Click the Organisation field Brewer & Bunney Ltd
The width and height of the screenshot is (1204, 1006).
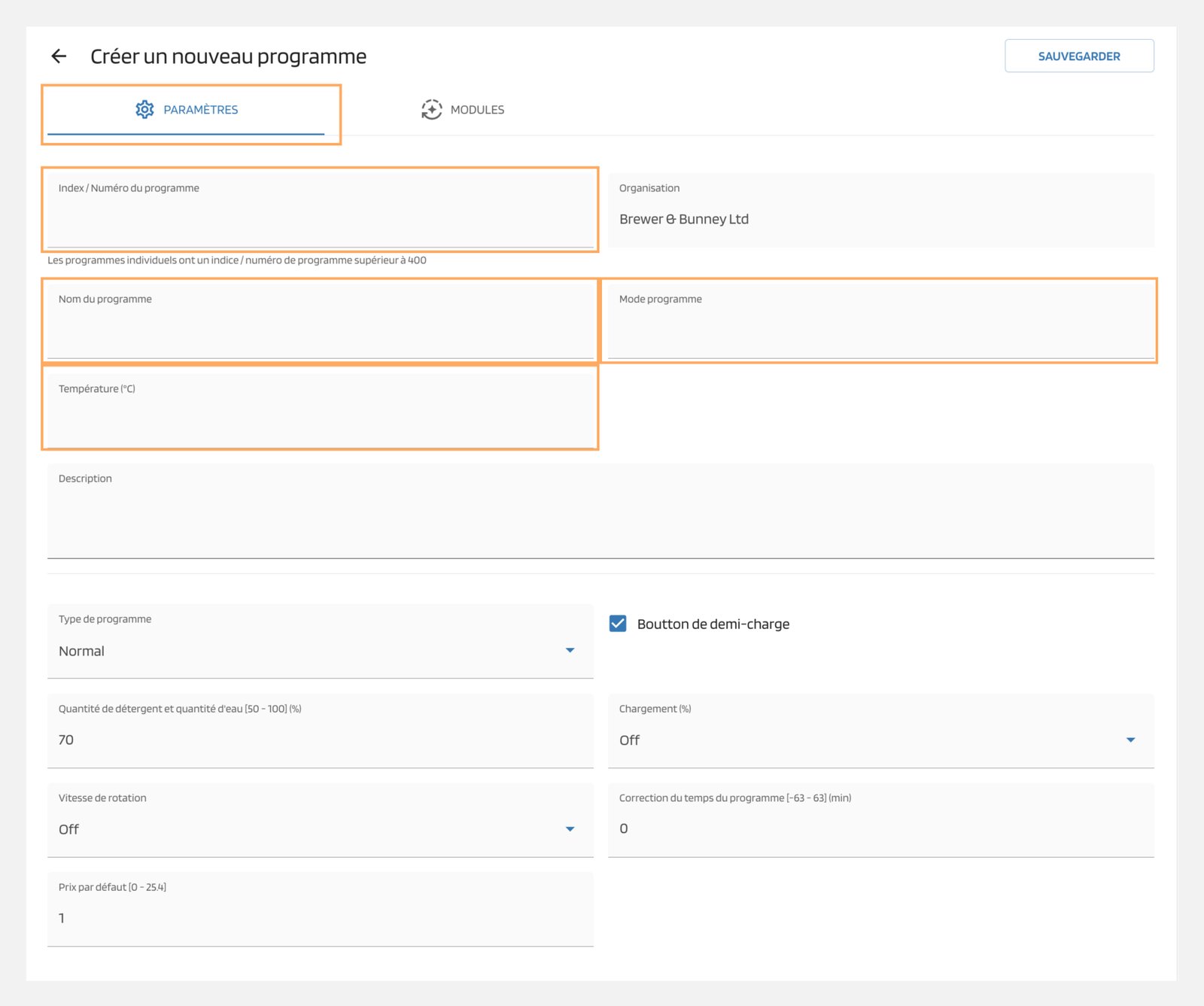(880, 219)
